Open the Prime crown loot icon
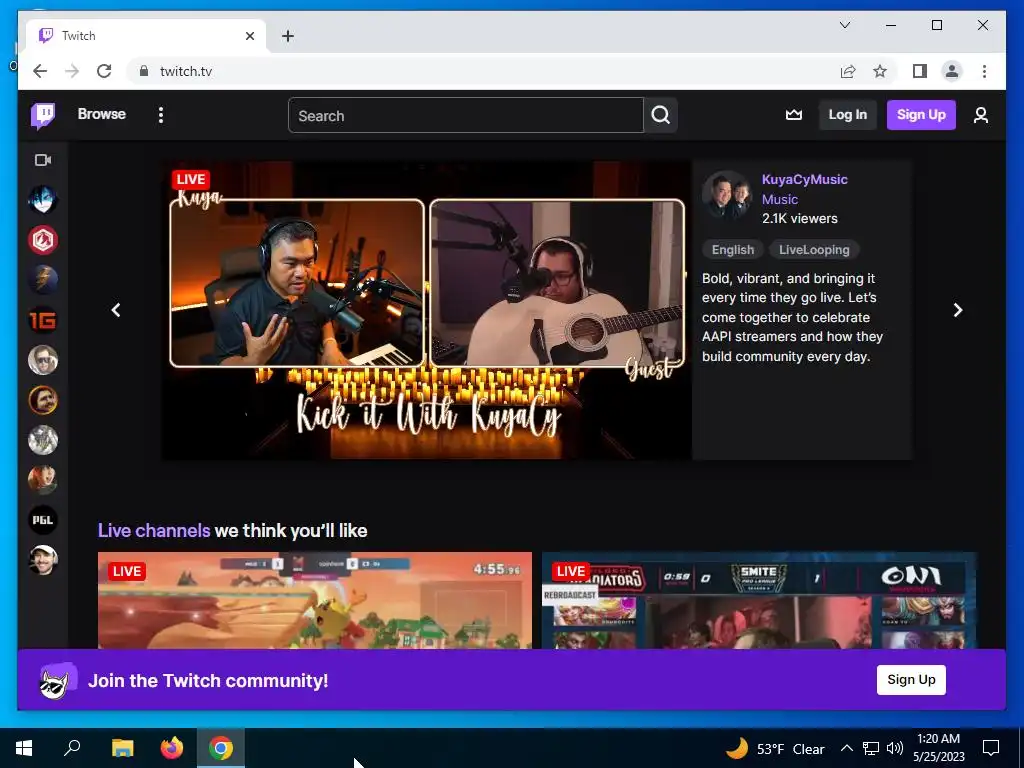1024x768 pixels. click(793, 115)
